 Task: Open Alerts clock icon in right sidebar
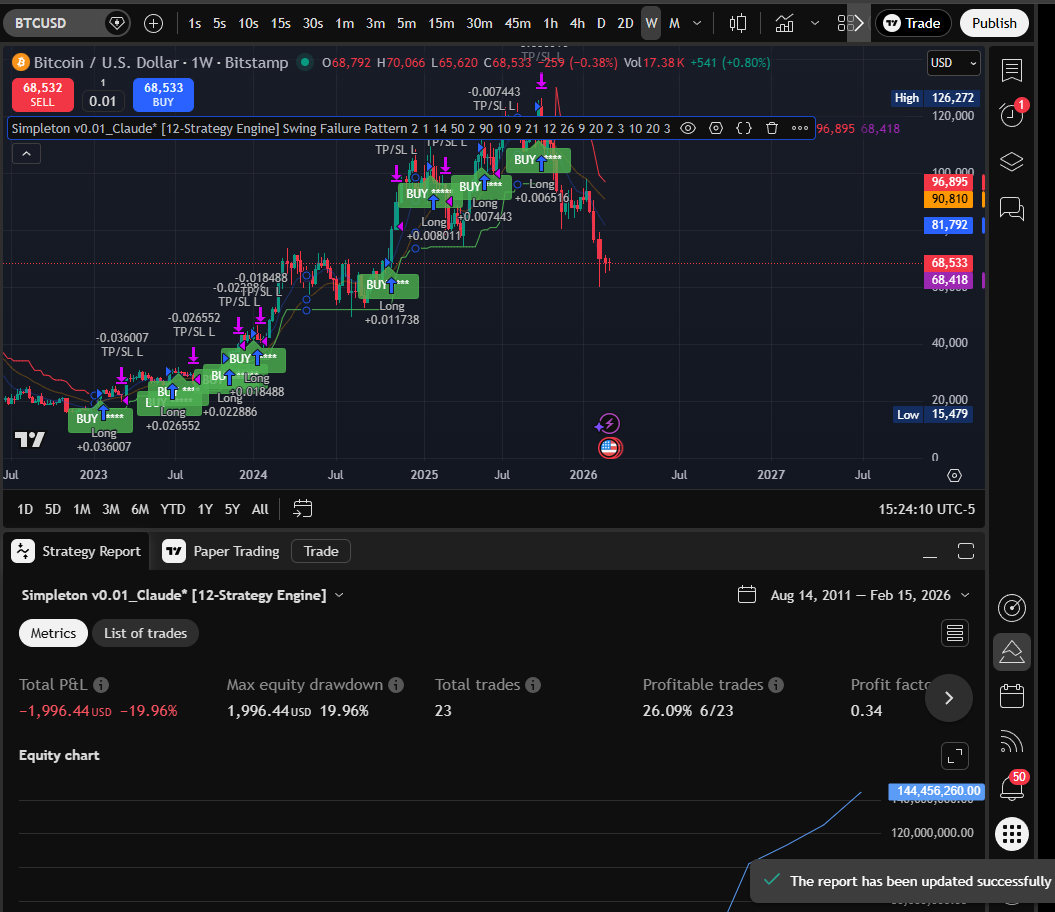(x=1011, y=114)
